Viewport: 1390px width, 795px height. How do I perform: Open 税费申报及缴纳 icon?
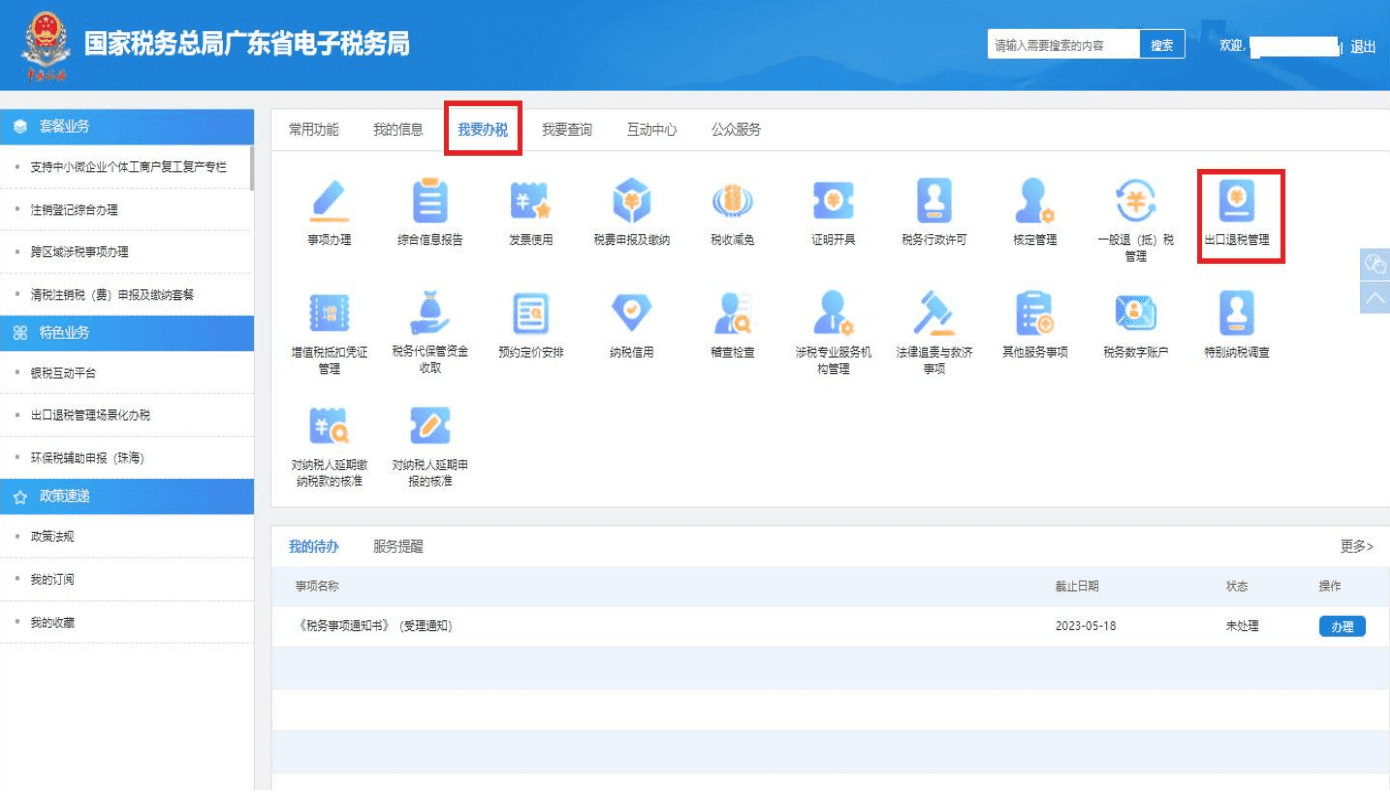(x=631, y=203)
